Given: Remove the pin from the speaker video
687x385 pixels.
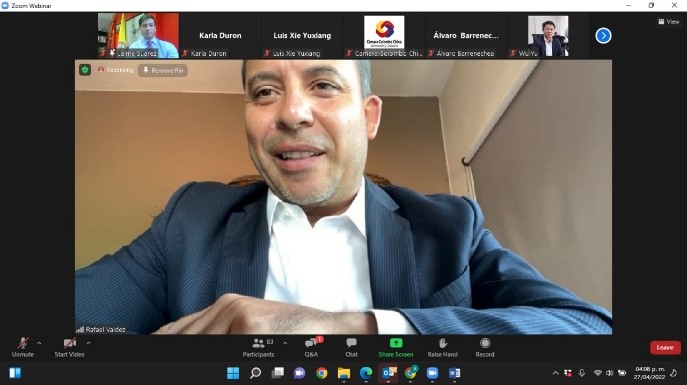Looking at the screenshot, I should pos(163,70).
